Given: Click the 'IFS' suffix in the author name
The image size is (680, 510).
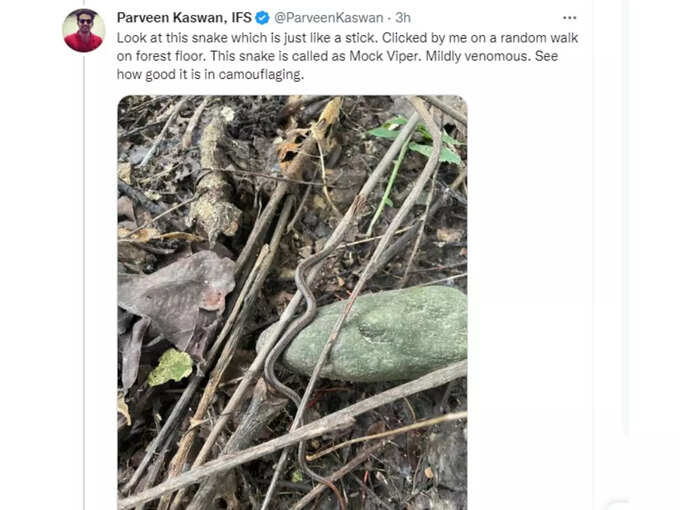Looking at the screenshot, I should [x=241, y=18].
